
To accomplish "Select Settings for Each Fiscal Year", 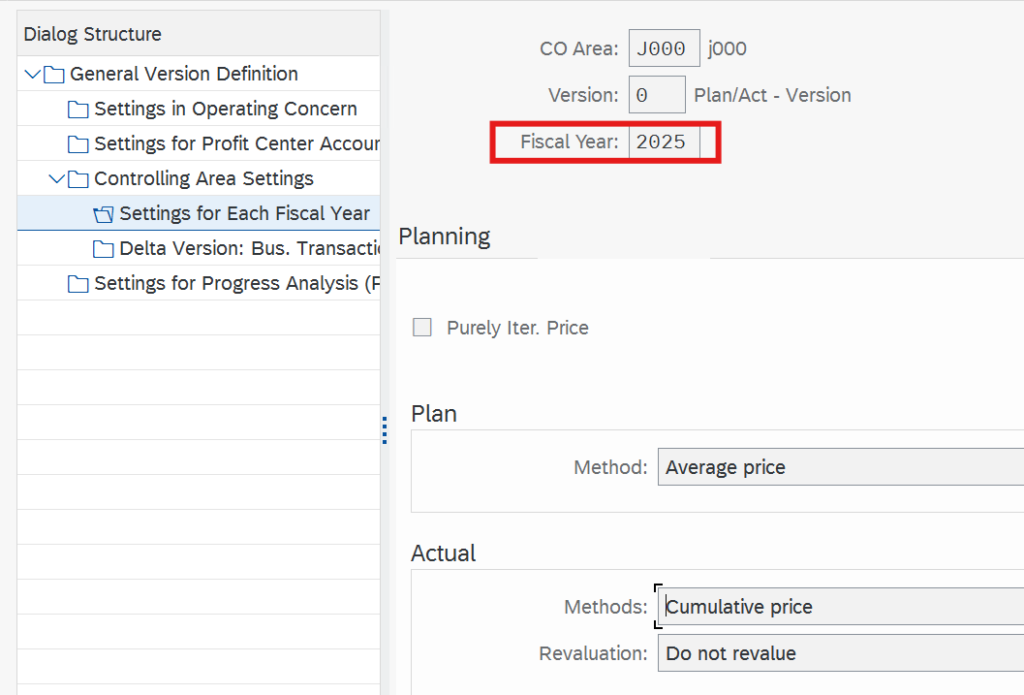I will pyautogui.click(x=244, y=214).
